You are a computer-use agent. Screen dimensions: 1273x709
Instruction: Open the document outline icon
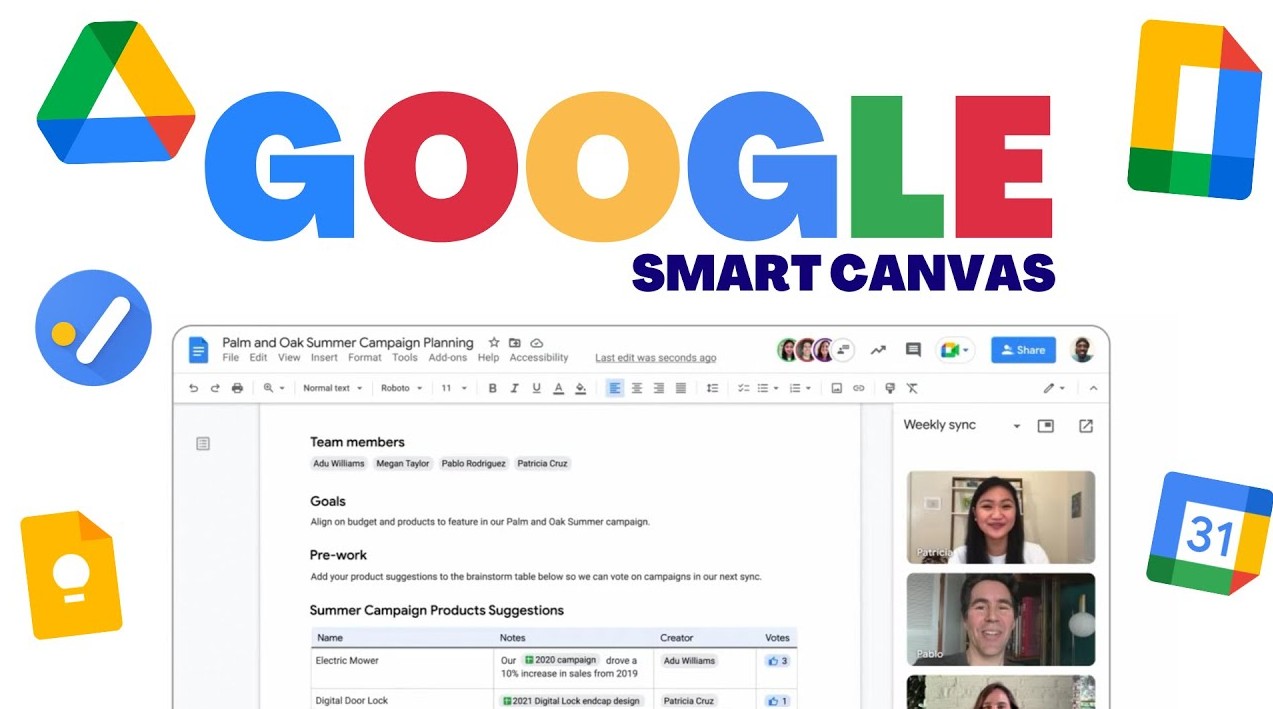203,443
